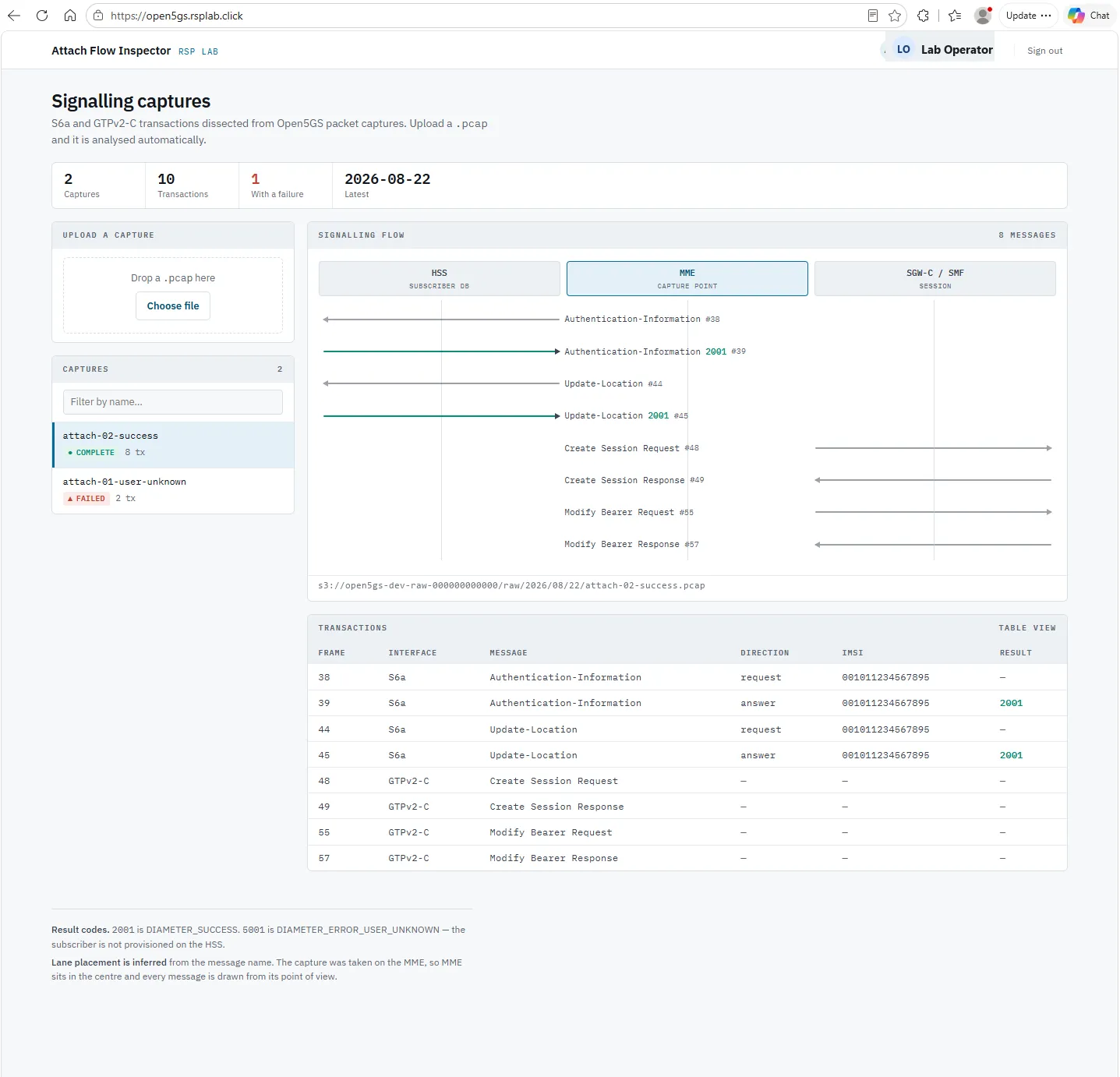
Task: Open Attach Flow Inspector home title
Action: (x=111, y=51)
